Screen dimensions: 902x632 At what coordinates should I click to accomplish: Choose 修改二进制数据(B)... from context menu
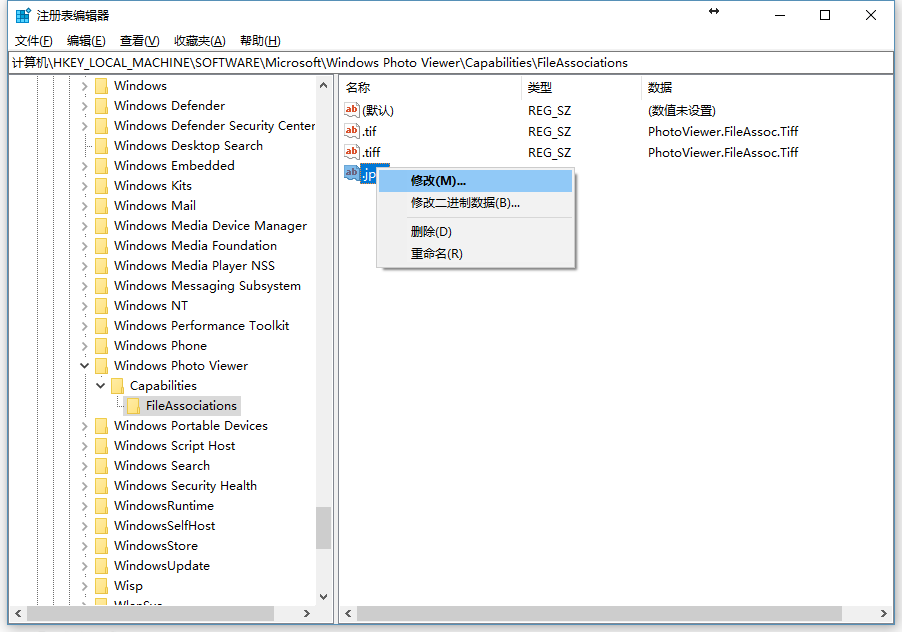[476, 203]
